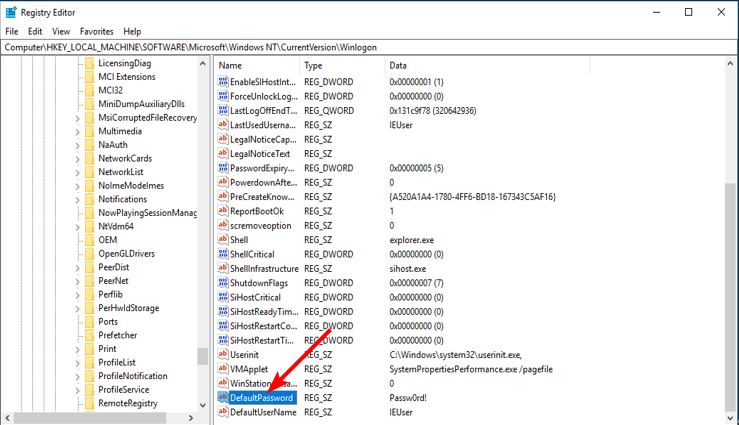The width and height of the screenshot is (739, 425).
Task: Click tree pane horizontal scroll-left arrow
Action: point(7,418)
